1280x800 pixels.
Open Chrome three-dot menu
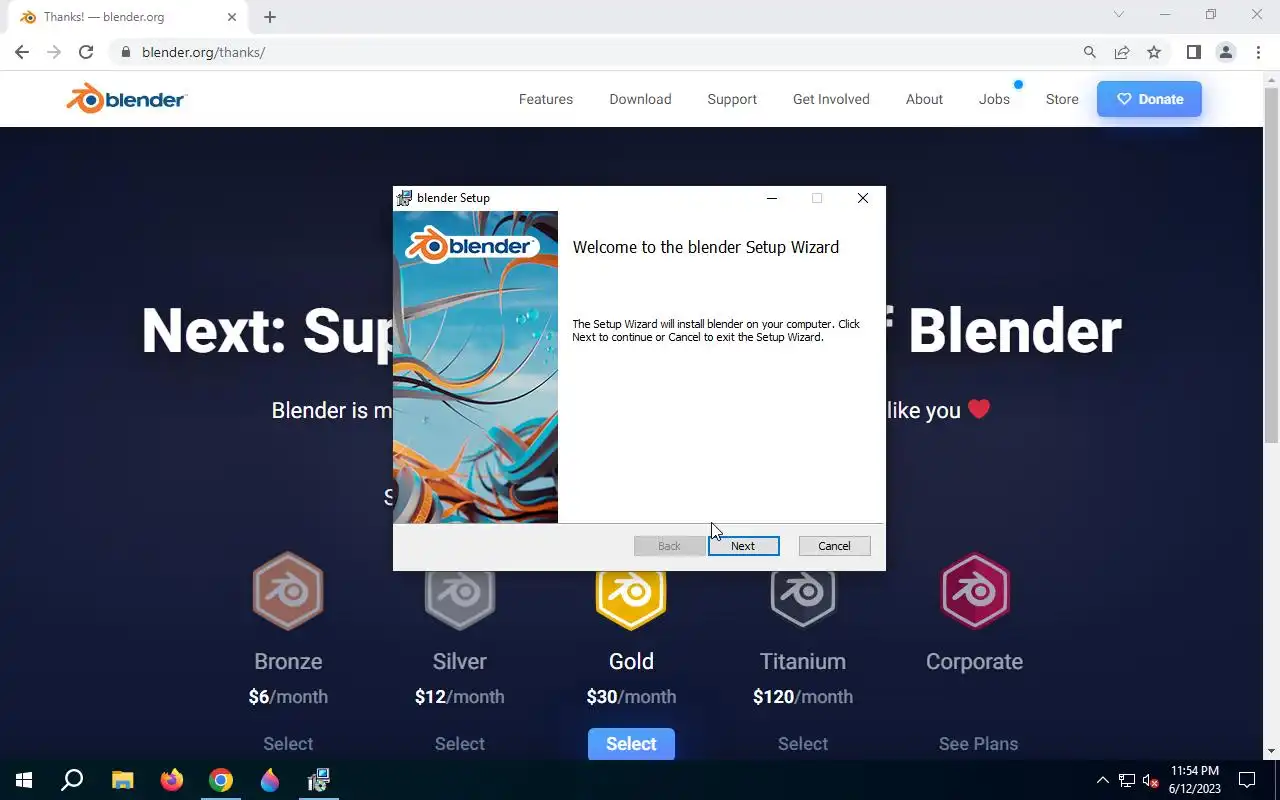pyautogui.click(x=1257, y=52)
